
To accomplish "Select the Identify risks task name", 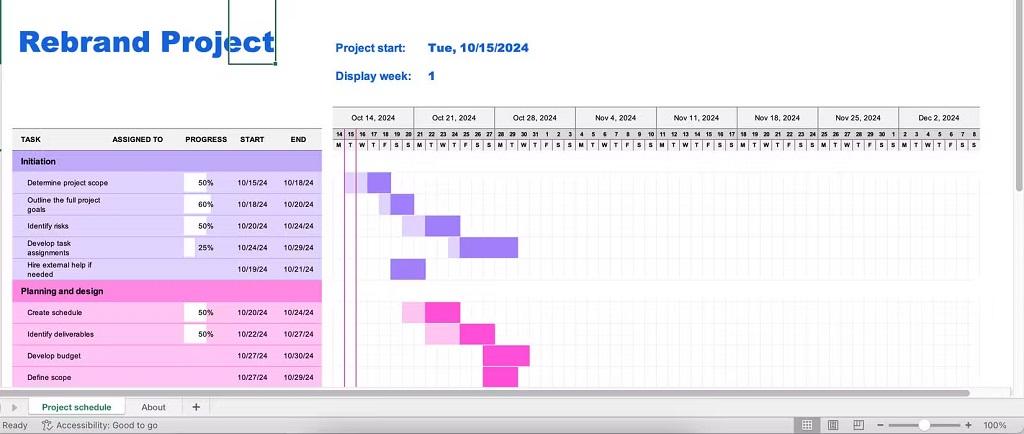I will [48, 226].
